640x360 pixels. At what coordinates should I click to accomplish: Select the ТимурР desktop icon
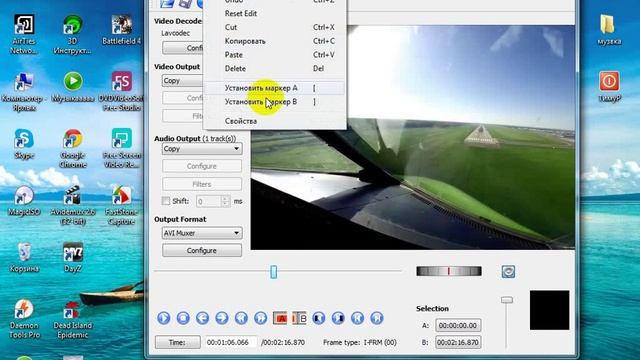click(609, 87)
